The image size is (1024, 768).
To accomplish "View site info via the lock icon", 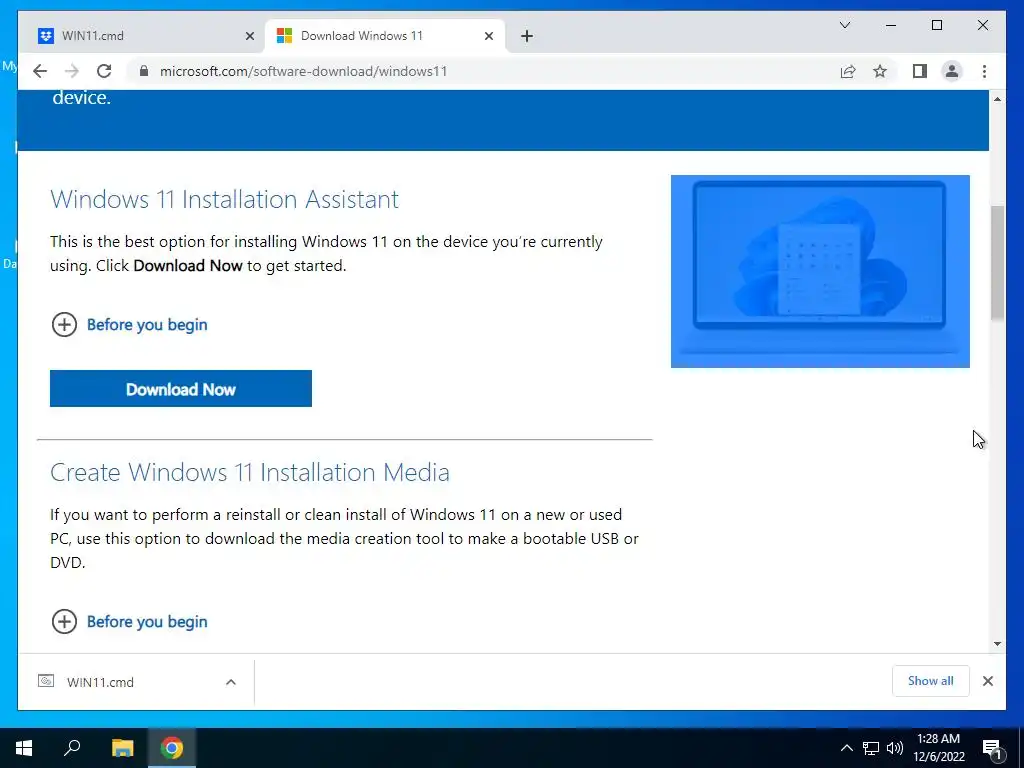I will coord(144,71).
